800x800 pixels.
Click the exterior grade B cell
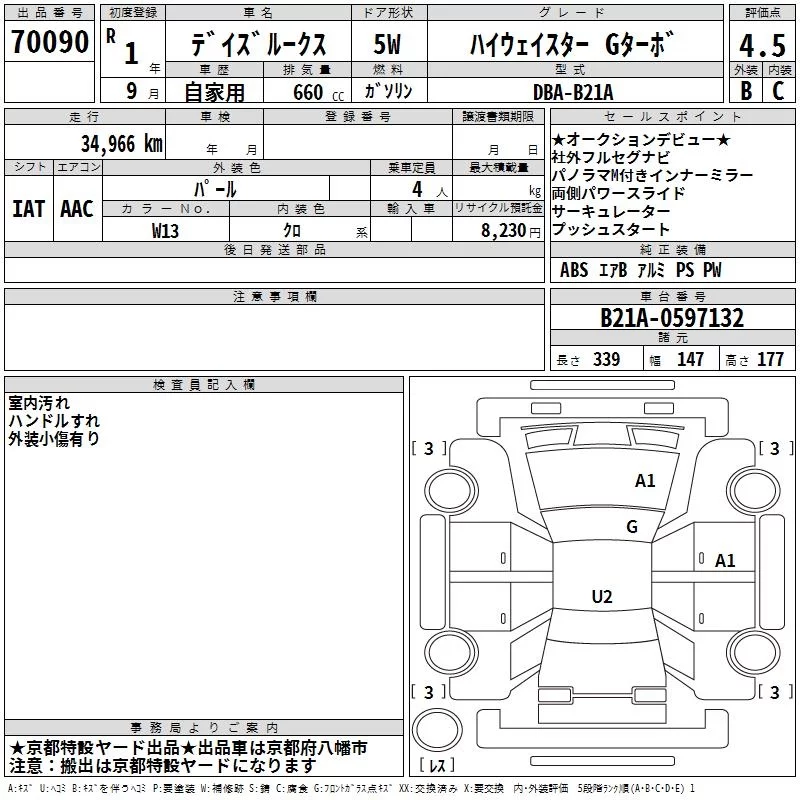[x=745, y=90]
